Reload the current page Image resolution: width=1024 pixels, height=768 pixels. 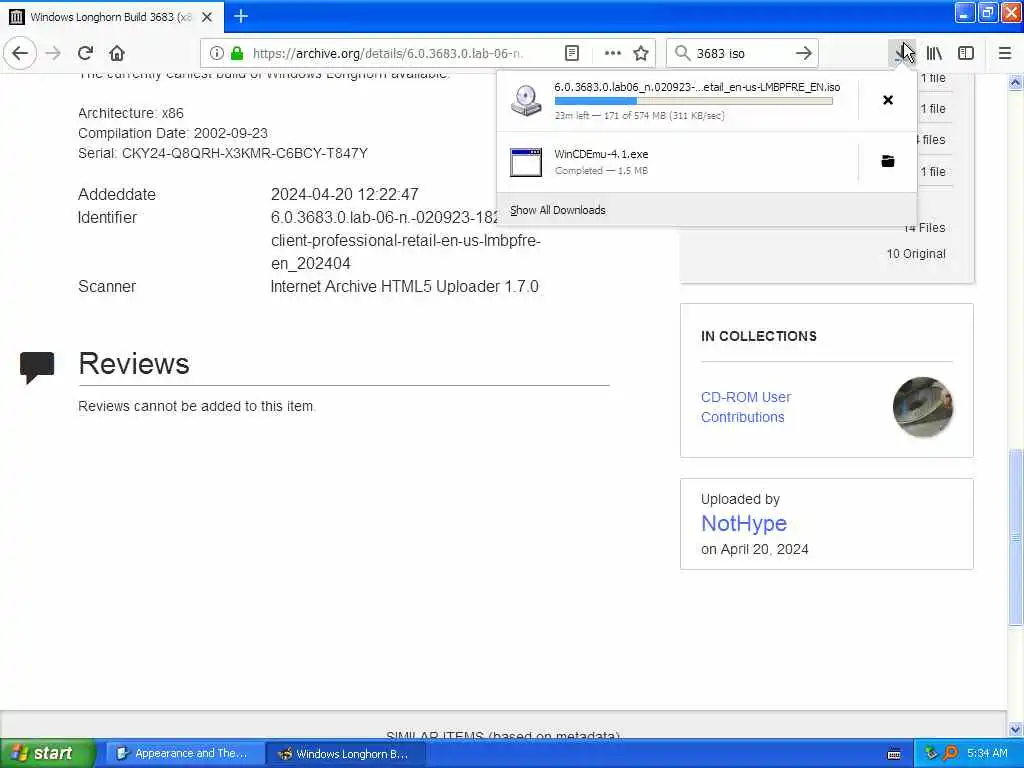pyautogui.click(x=86, y=53)
